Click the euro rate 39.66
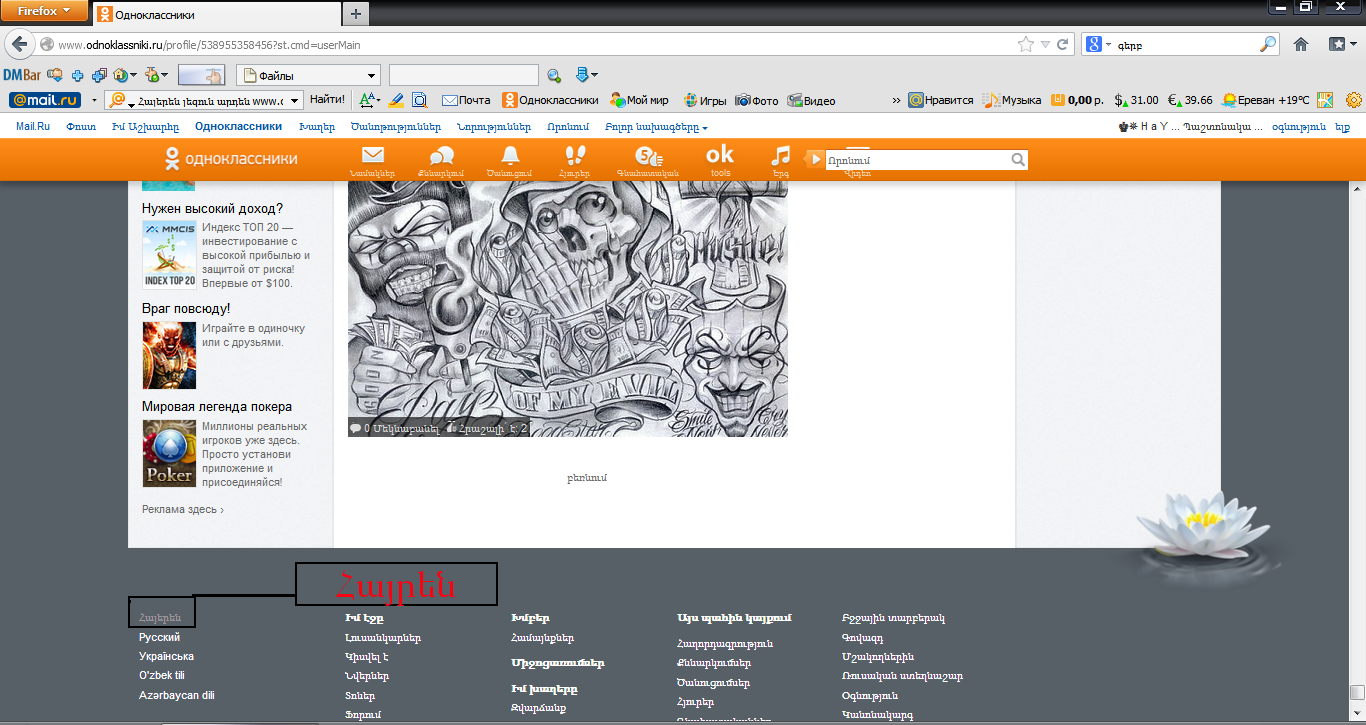1366x725 pixels. (x=1189, y=100)
